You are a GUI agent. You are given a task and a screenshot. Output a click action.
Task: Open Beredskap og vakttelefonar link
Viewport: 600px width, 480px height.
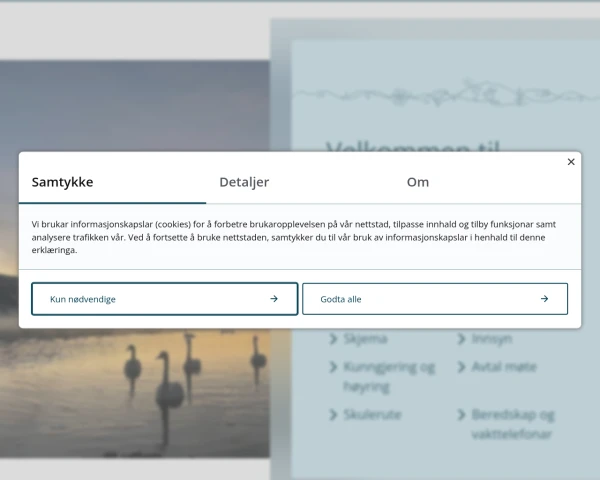513,424
